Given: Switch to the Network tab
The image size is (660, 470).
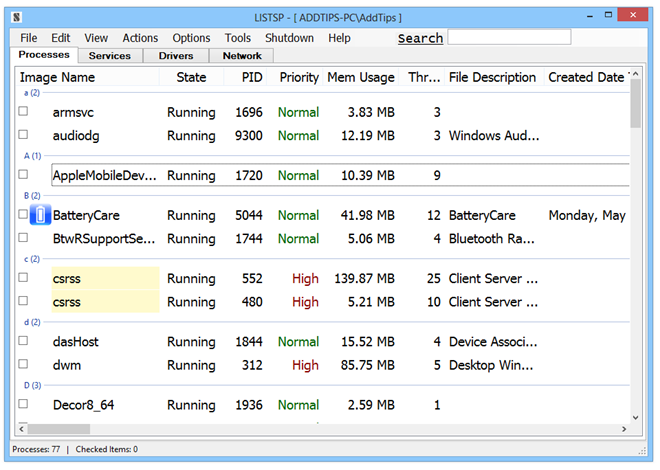Looking at the screenshot, I should [x=242, y=56].
